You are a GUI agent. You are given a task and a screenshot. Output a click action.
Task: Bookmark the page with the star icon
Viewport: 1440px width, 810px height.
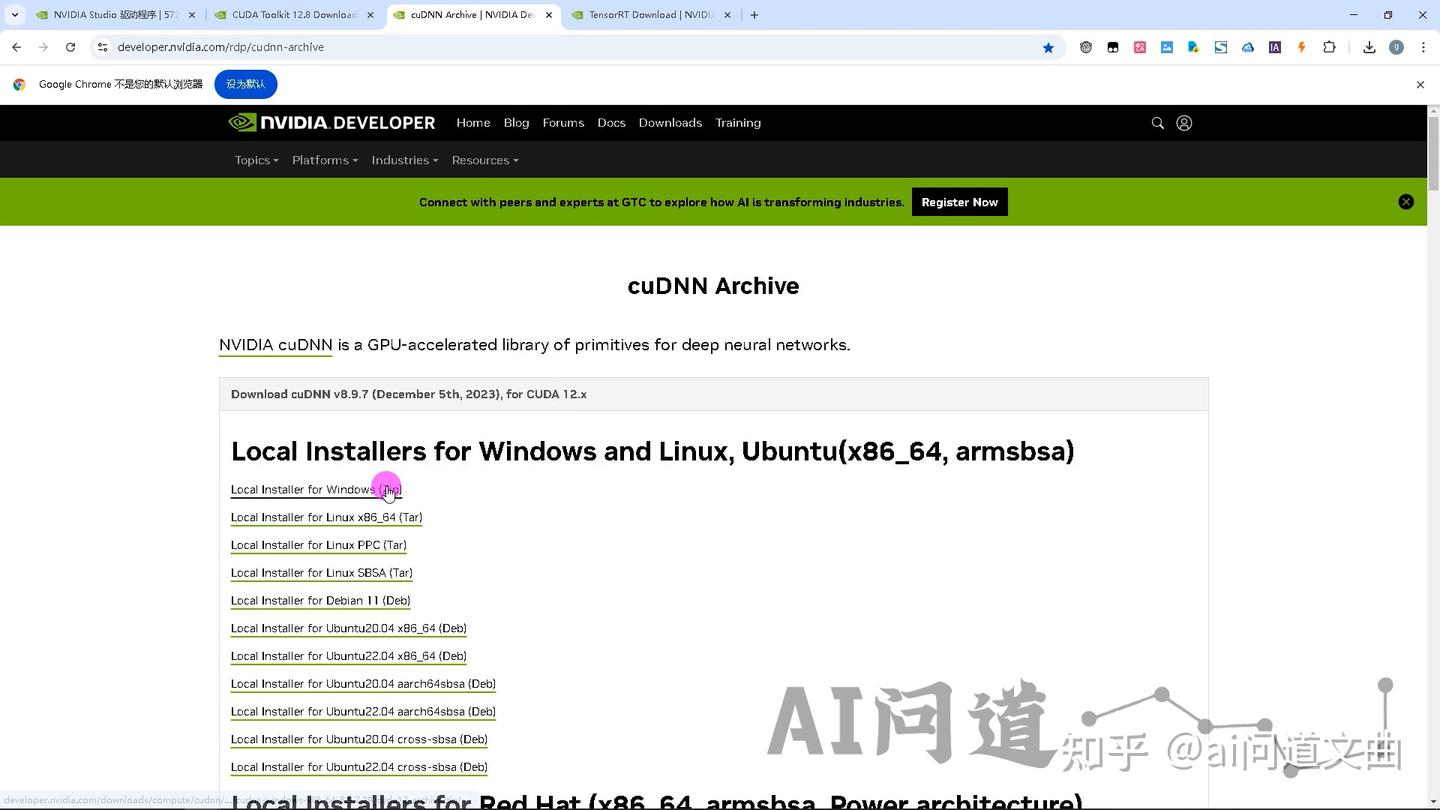point(1047,47)
